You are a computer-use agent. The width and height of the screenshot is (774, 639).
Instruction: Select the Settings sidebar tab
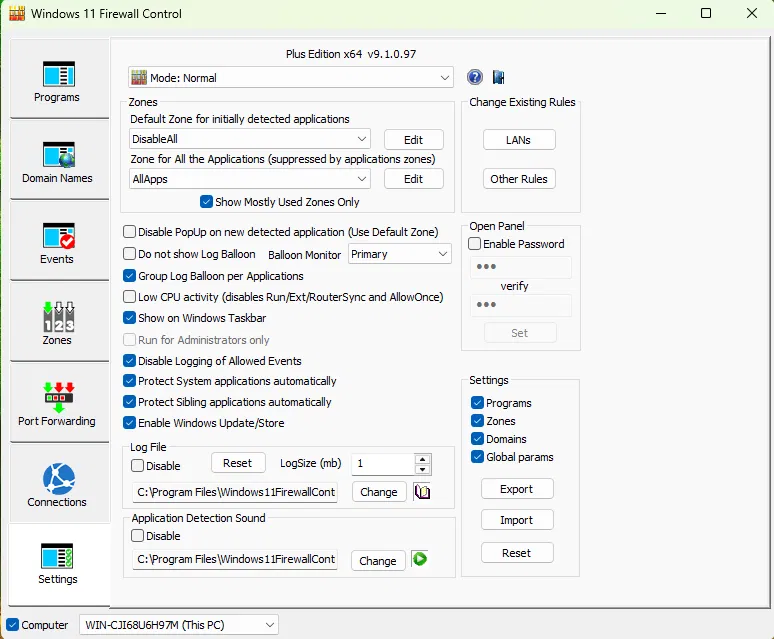point(59,564)
